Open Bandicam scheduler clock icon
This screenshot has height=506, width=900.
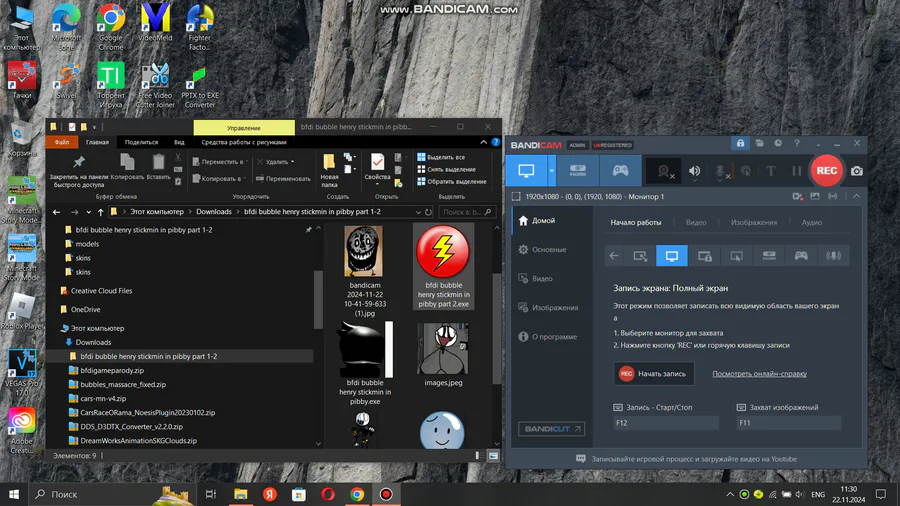778,143
